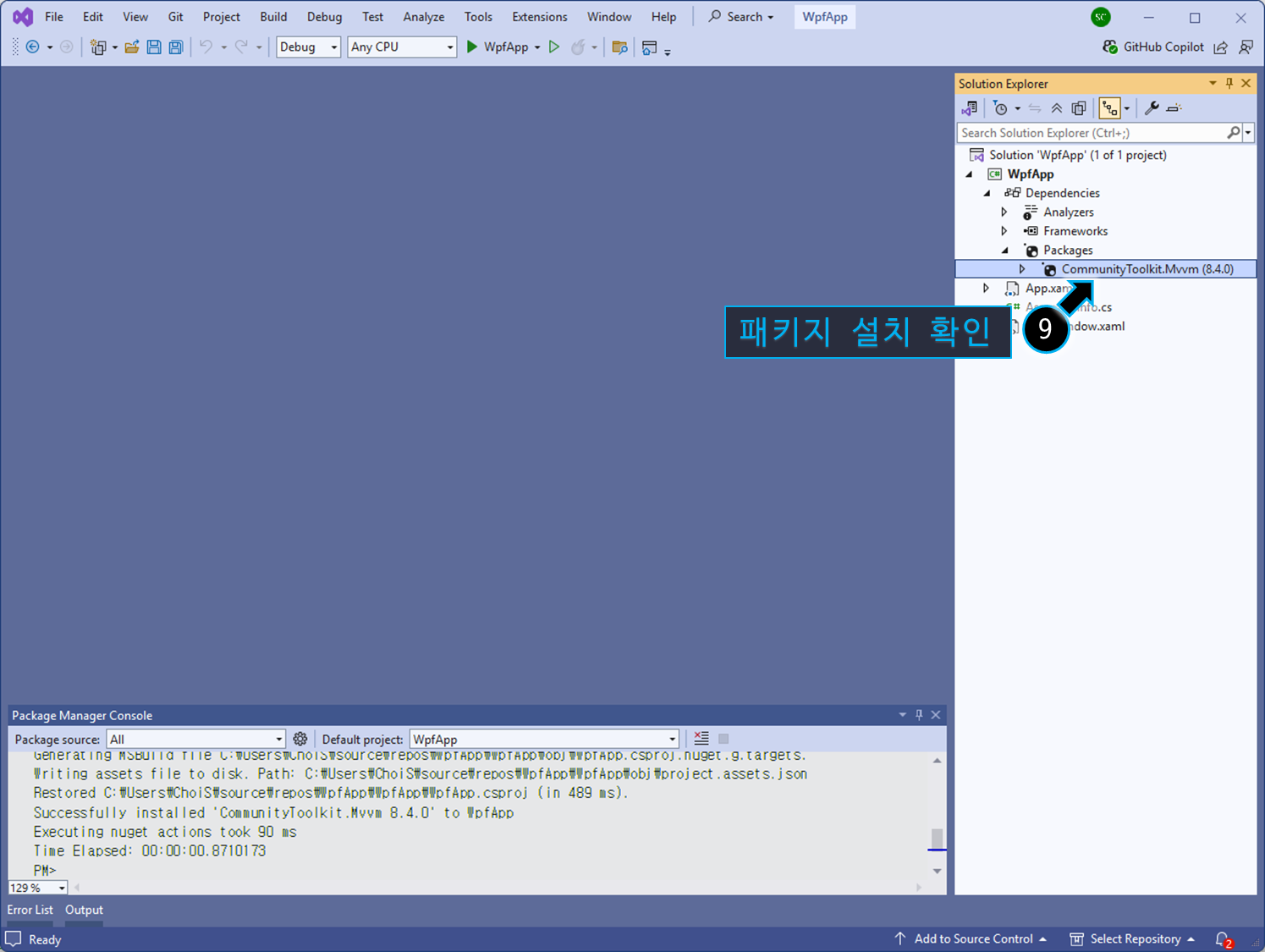1265x952 pixels.
Task: Open File using the folder icon
Action: click(x=132, y=47)
